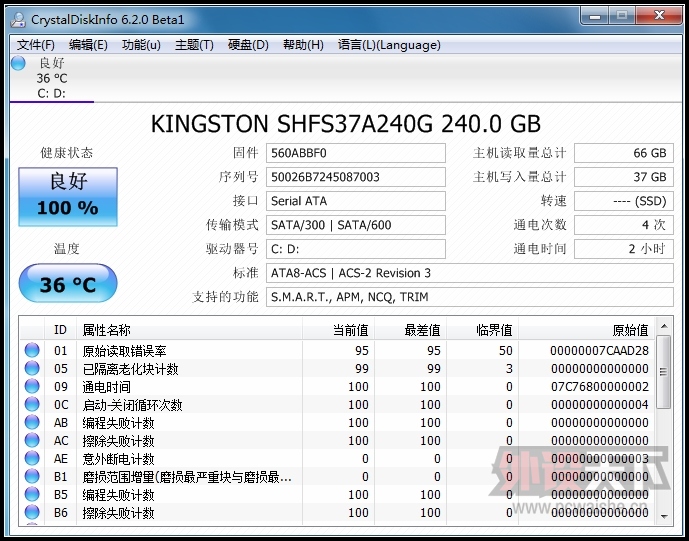Screen dimensions: 689x541
Task: Click raw value 00000007CAAD28
Action: point(599,351)
